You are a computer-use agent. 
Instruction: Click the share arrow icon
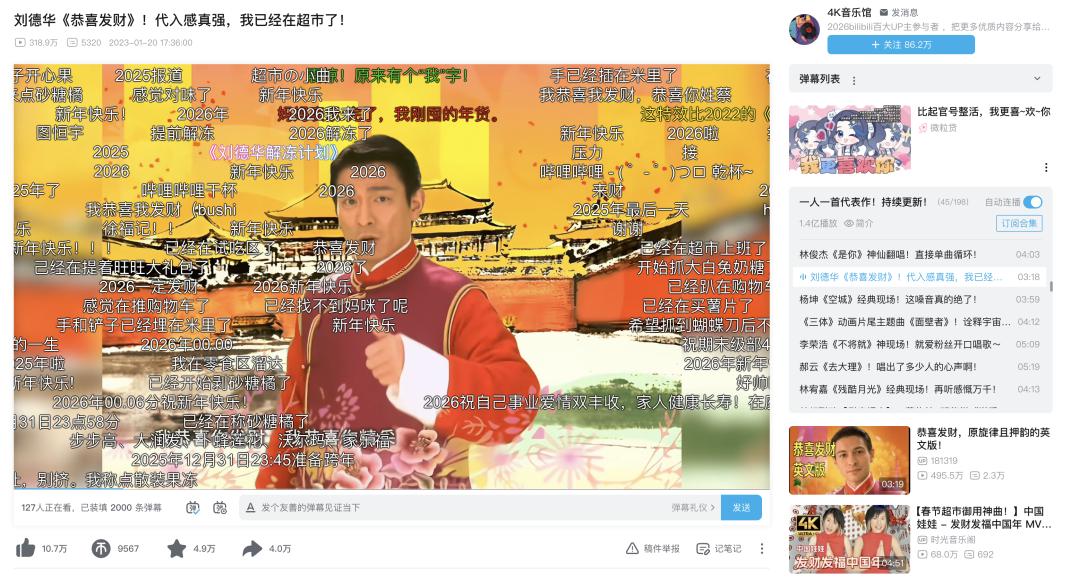[x=252, y=548]
